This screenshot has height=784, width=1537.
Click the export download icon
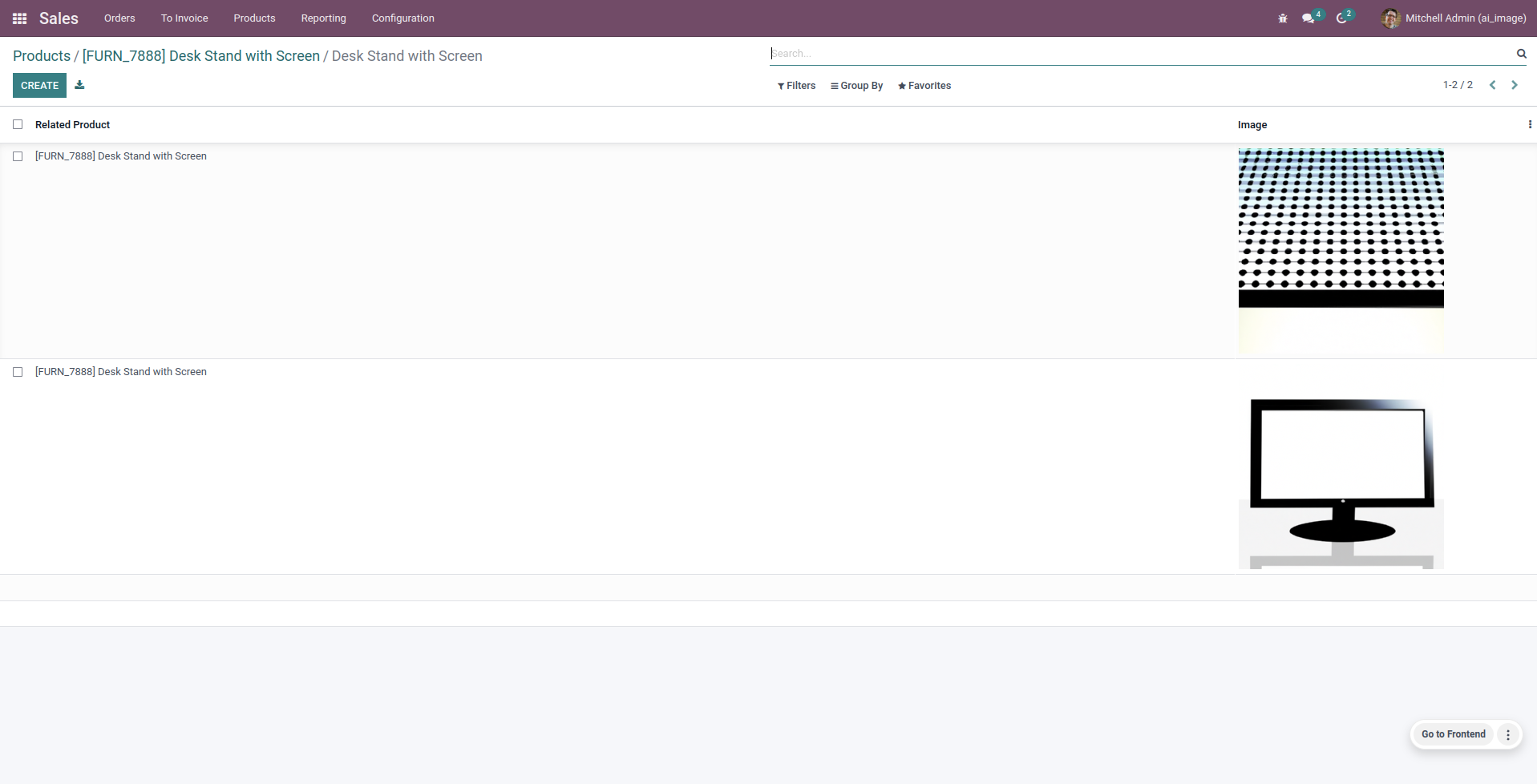[x=79, y=85]
